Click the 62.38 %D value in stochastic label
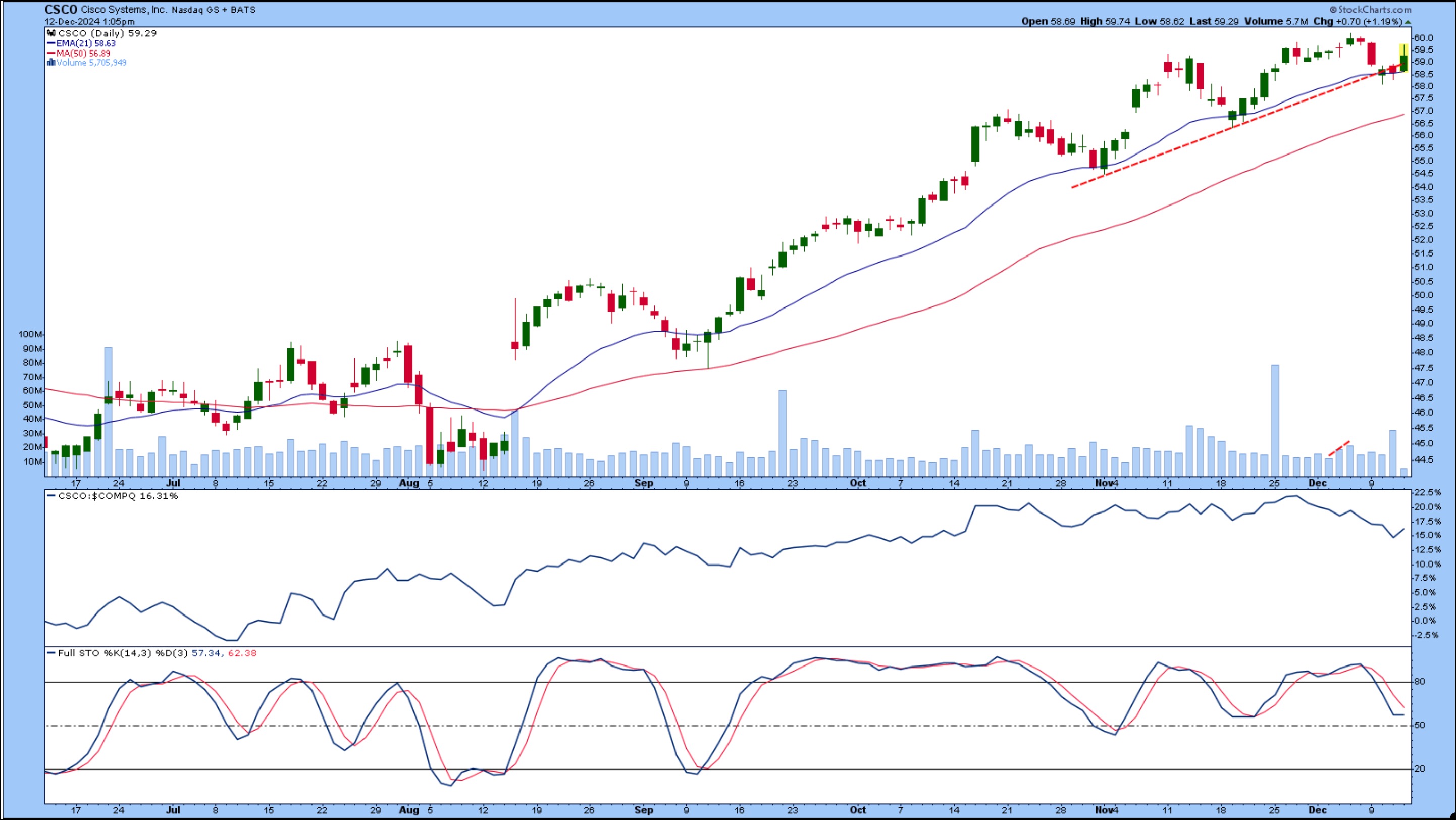1456x820 pixels. (x=242, y=653)
